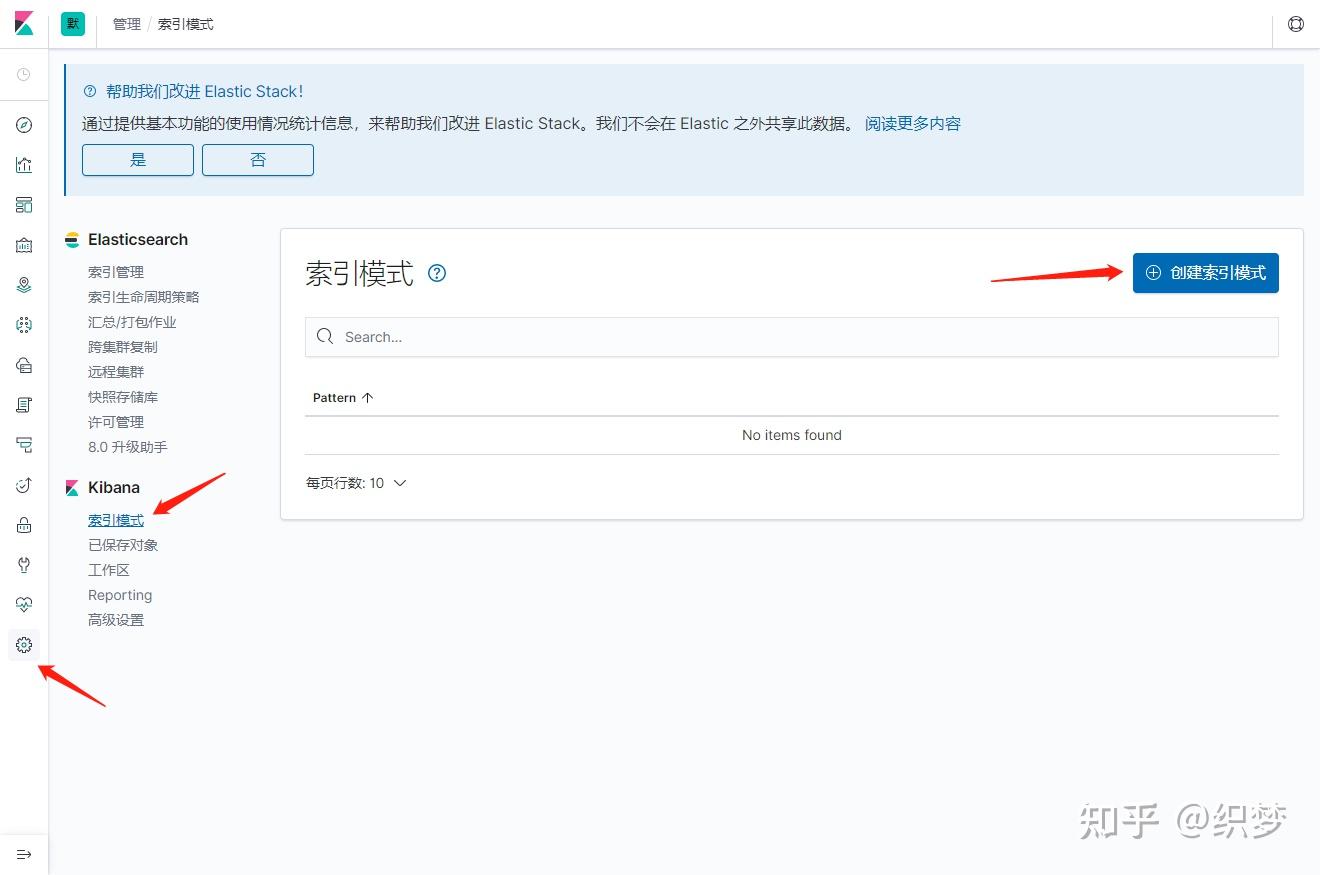The height and width of the screenshot is (875, 1320).
Task: Select 已保存对象 under Kibana
Action: pyautogui.click(x=122, y=544)
